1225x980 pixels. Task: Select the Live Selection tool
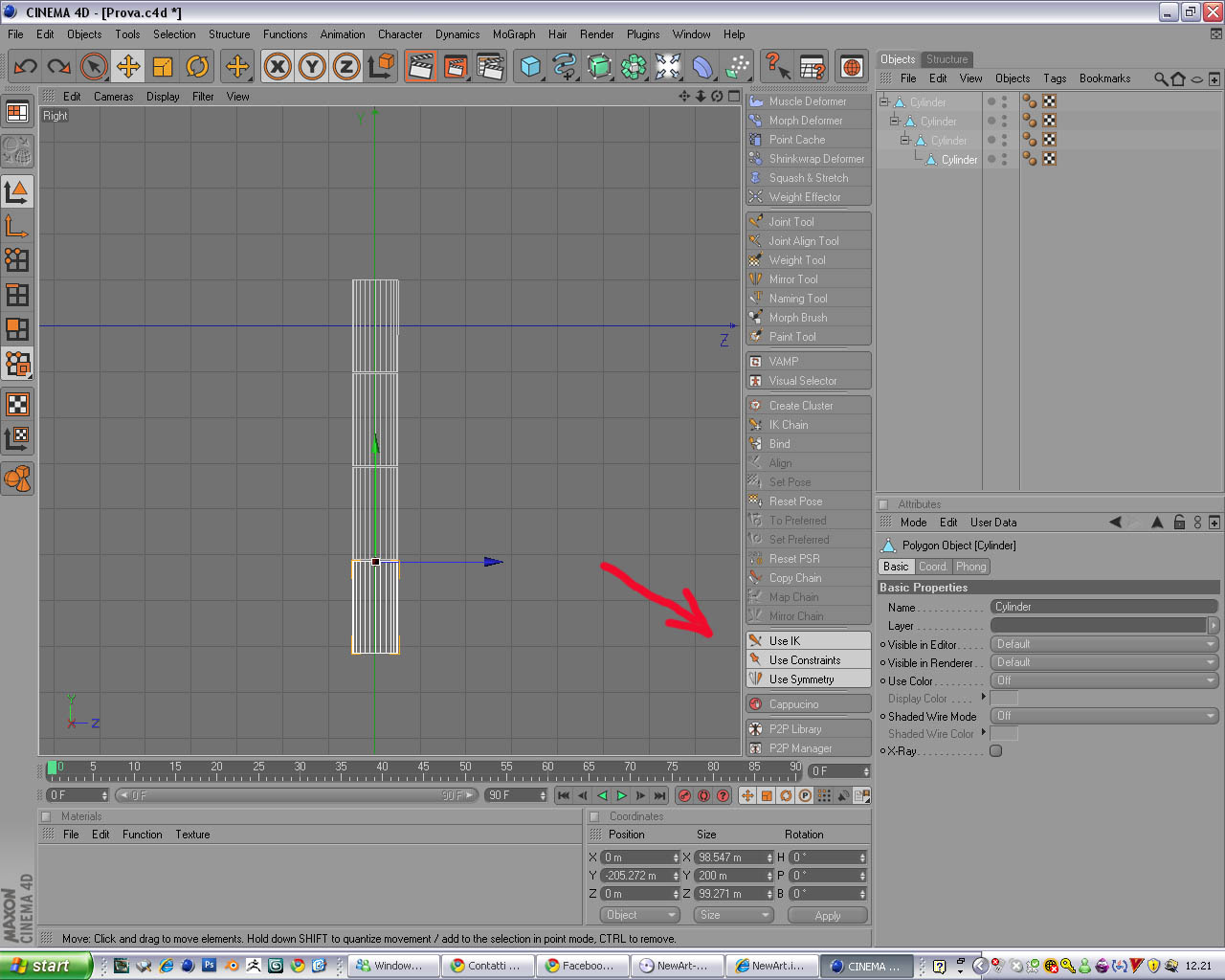pos(94,66)
